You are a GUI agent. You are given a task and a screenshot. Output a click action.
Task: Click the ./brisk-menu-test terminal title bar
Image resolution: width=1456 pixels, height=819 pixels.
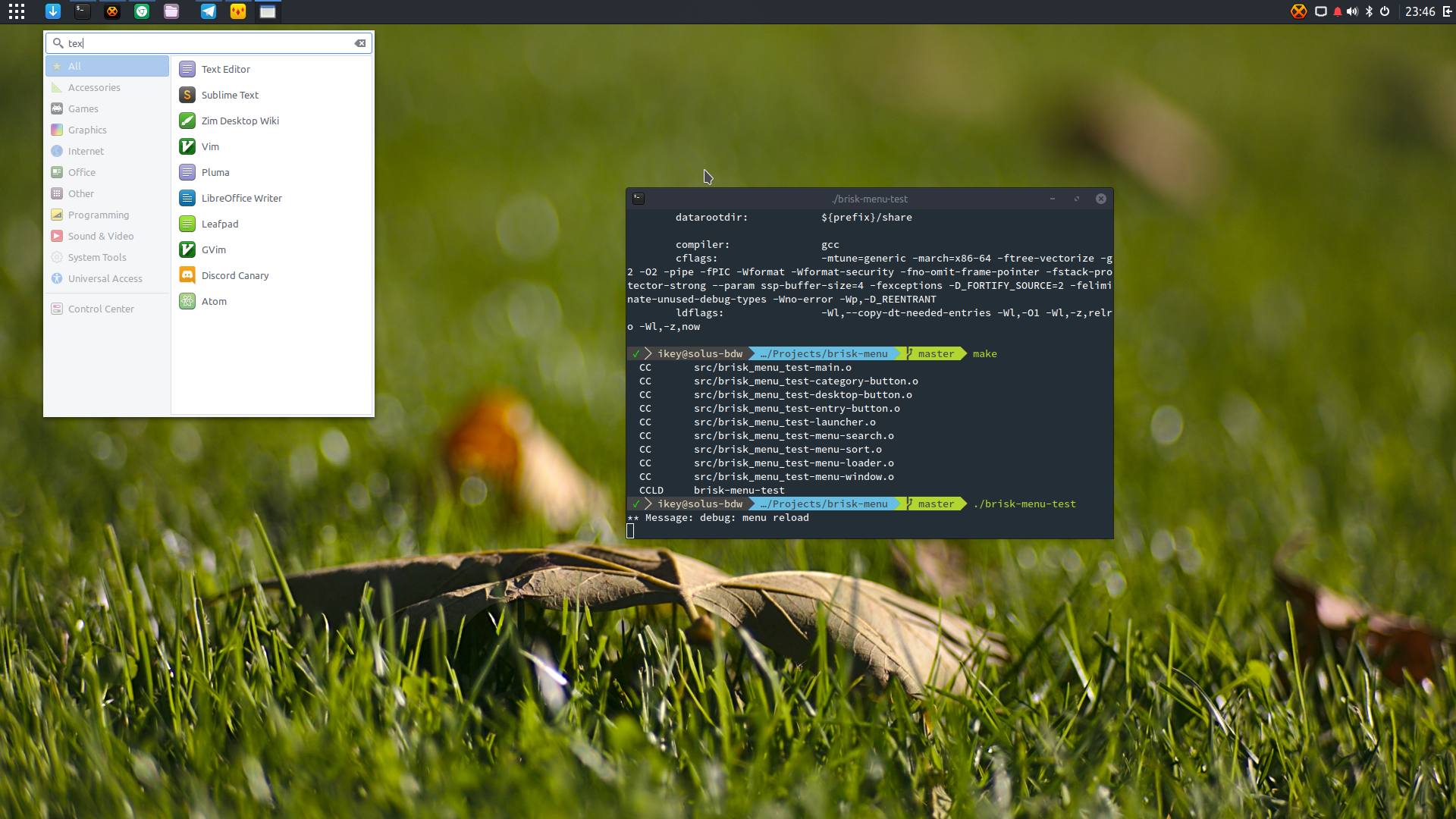pyautogui.click(x=870, y=199)
